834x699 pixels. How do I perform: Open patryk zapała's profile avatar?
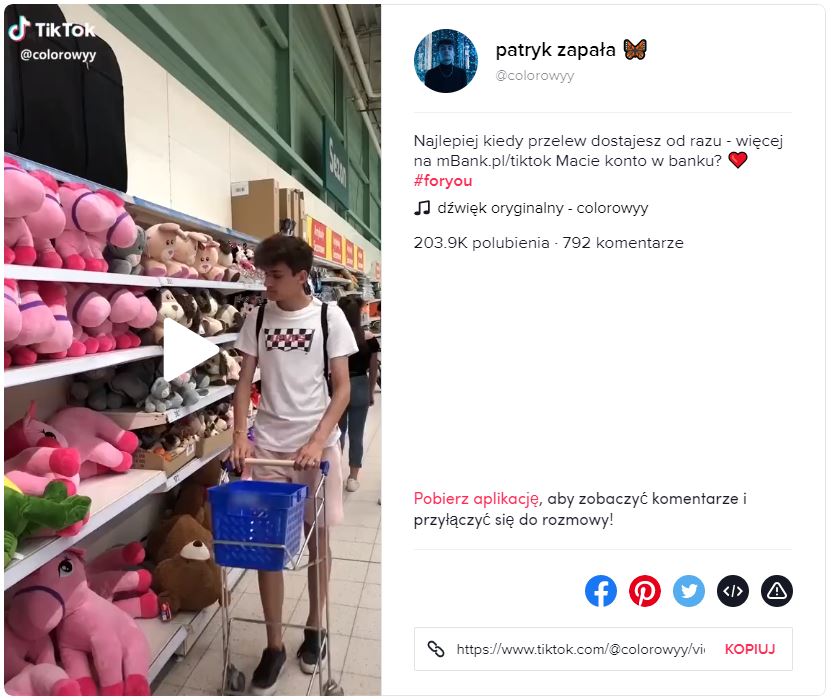click(446, 61)
